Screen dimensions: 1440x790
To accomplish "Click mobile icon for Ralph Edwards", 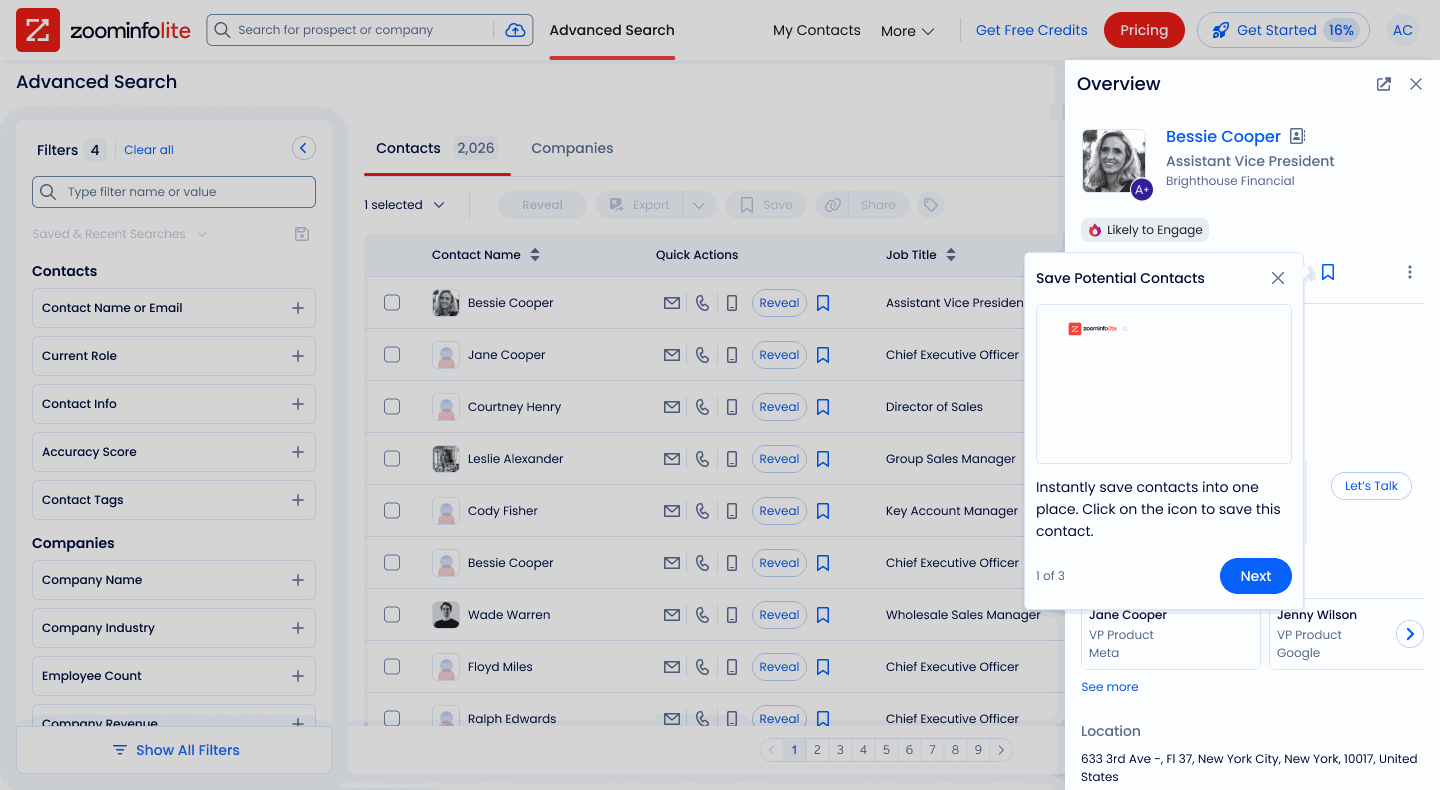I will click(x=732, y=719).
